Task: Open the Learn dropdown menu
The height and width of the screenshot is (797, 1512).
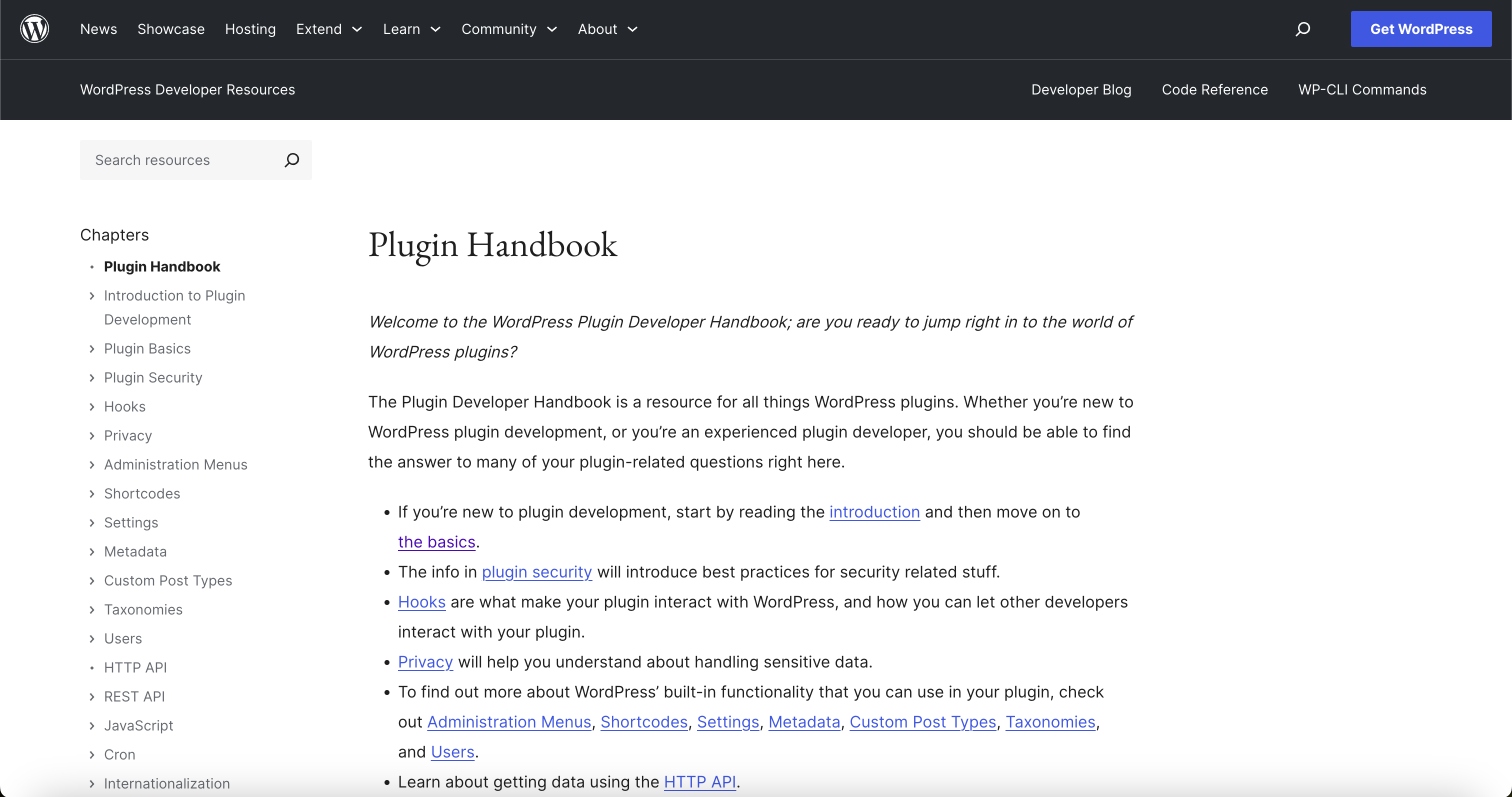Action: 411,29
